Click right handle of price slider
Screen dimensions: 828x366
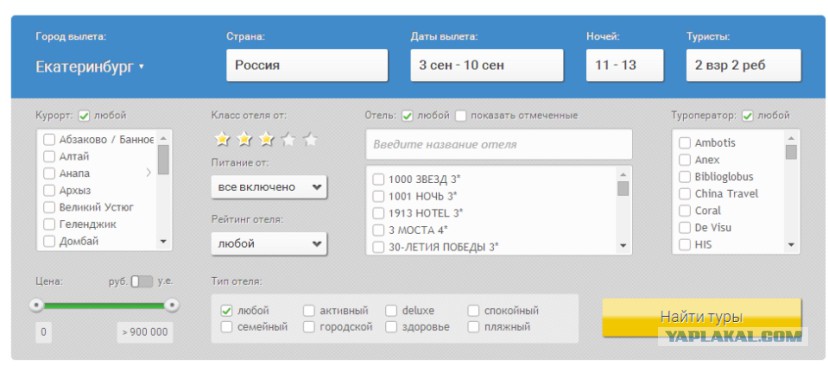pyautogui.click(x=171, y=305)
